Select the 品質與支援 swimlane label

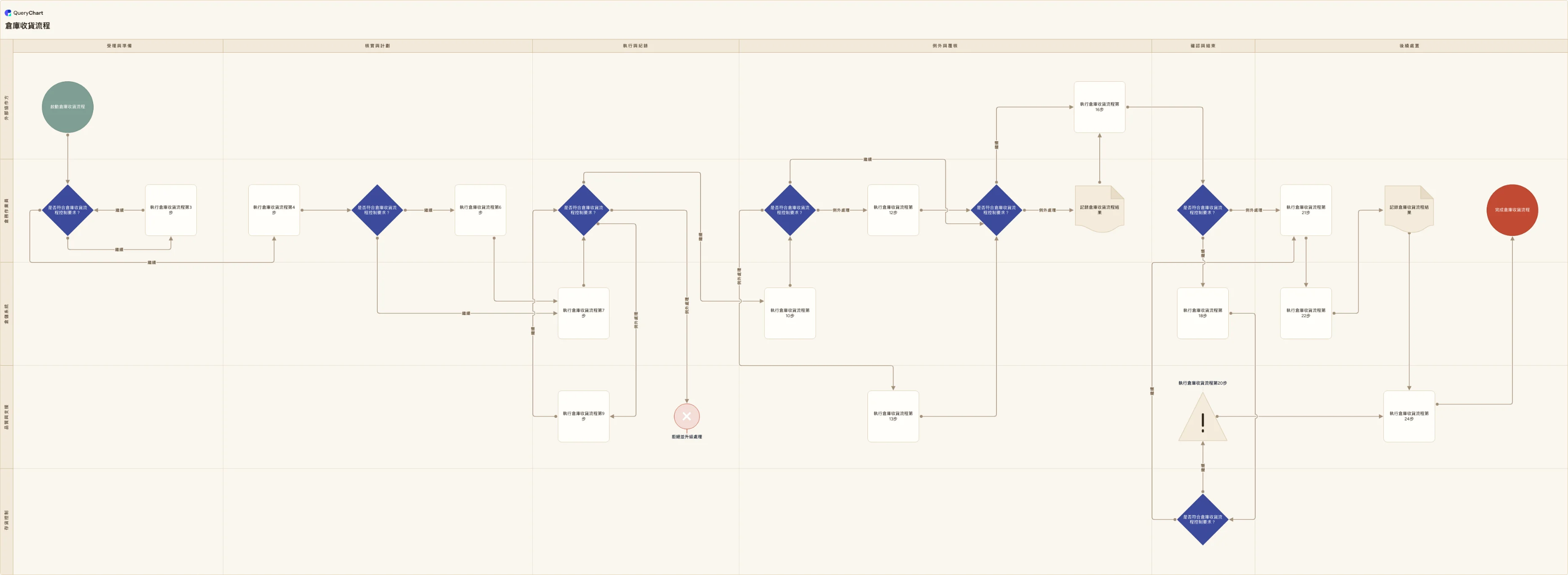(x=7, y=417)
